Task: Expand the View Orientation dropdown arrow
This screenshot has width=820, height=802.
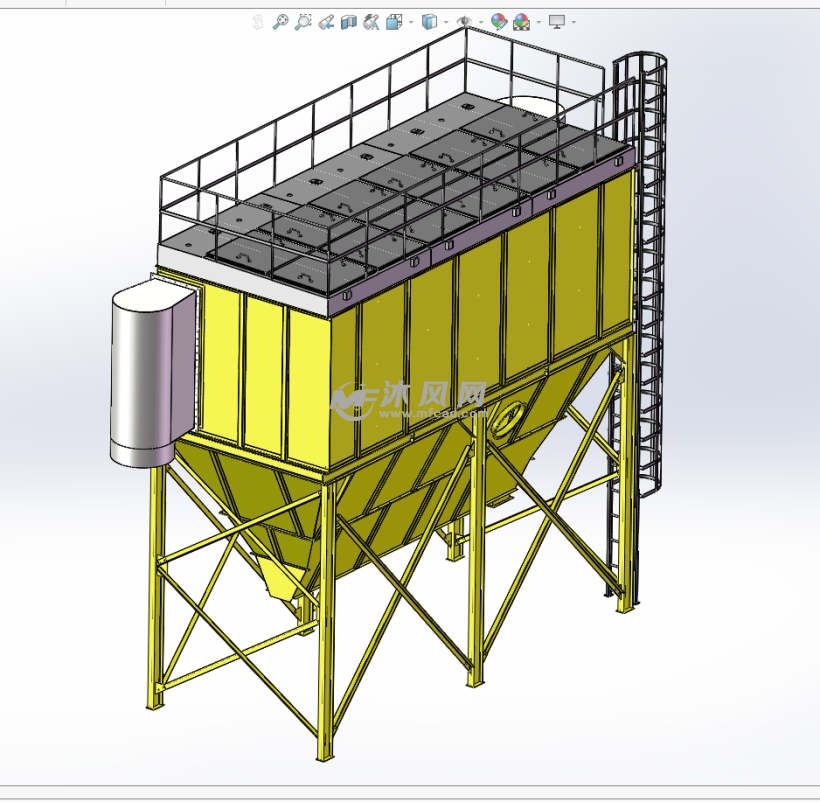Action: 411,22
